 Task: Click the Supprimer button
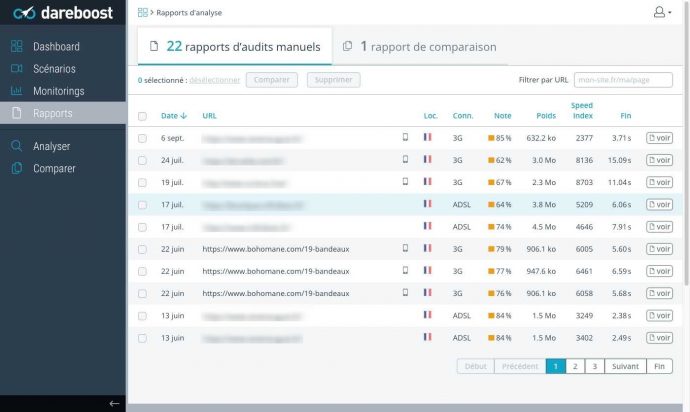[333, 80]
